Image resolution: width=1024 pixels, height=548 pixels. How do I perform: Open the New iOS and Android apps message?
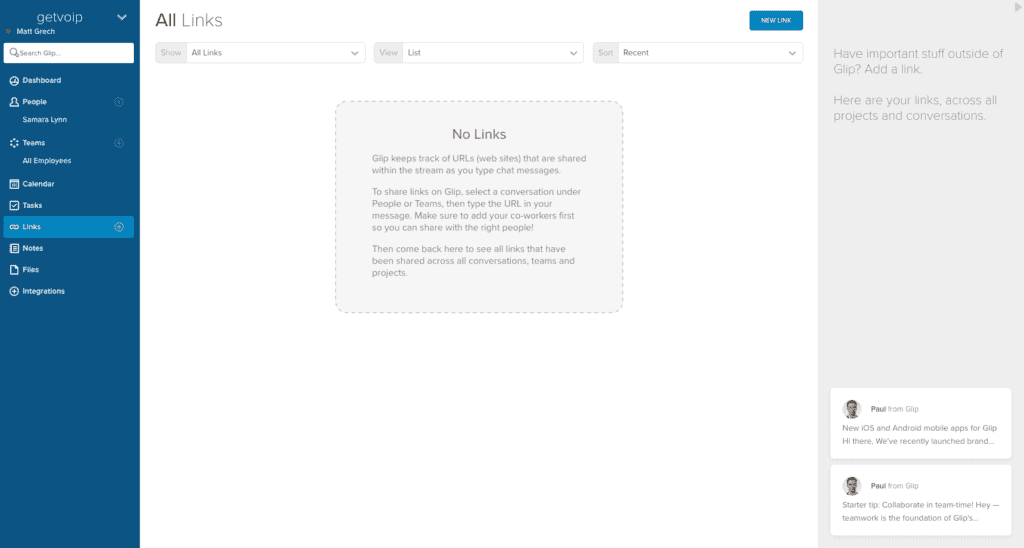tap(921, 423)
